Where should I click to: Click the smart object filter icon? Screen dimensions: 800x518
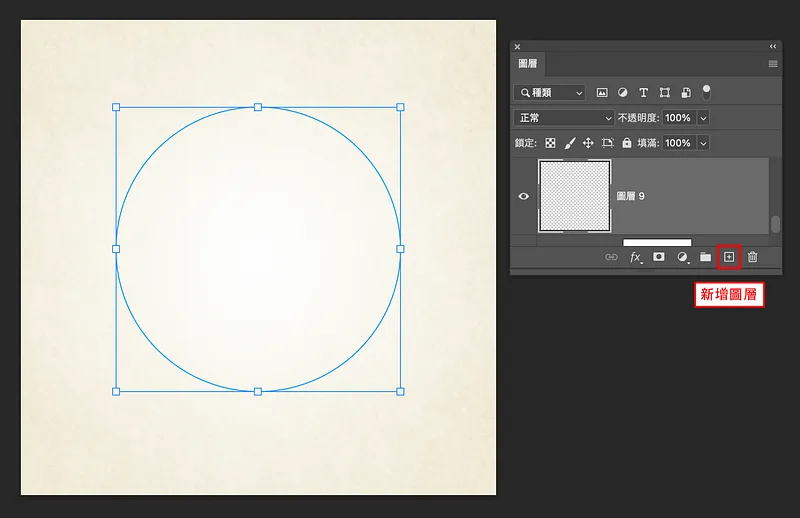tap(686, 92)
